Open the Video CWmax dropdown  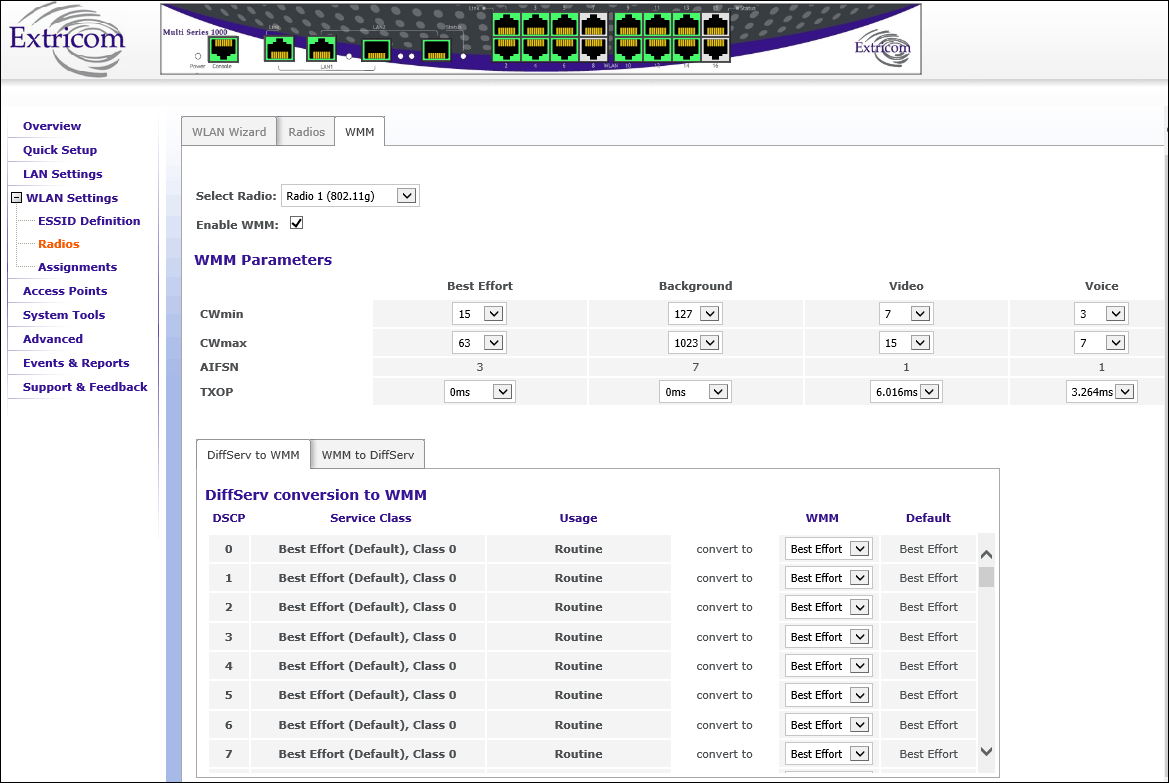pos(906,343)
